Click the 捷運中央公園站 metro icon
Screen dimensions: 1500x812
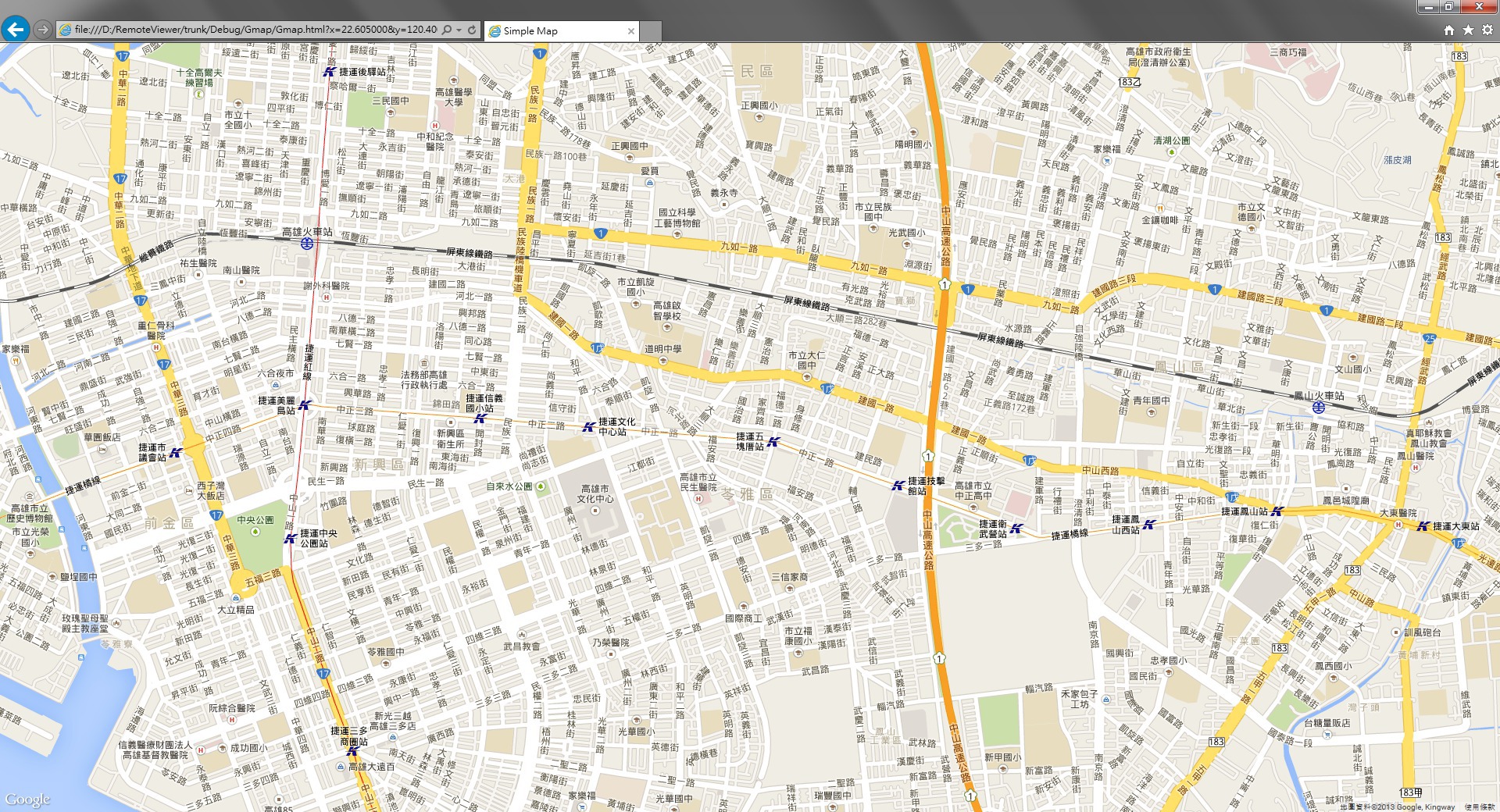(291, 538)
